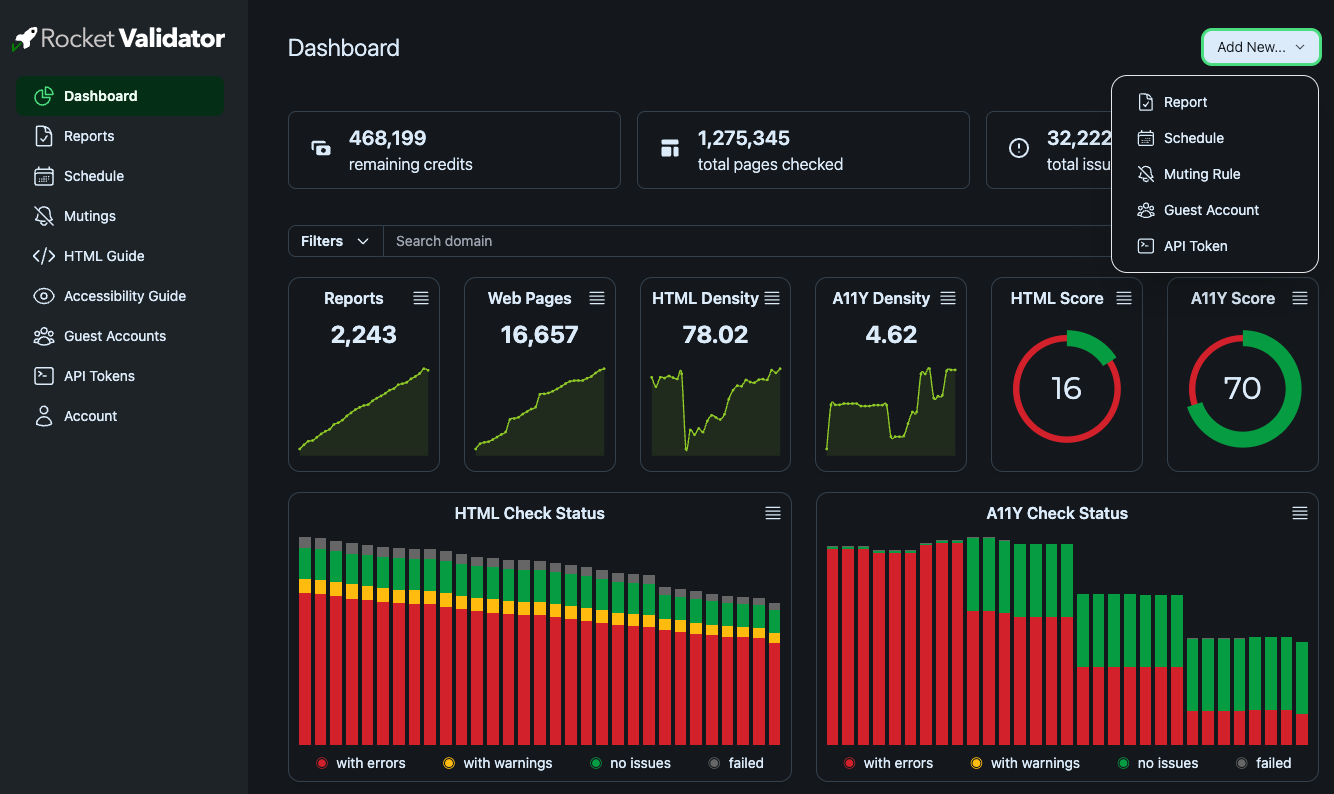
Task: Click the 'Dashboard' page heading
Action: [344, 48]
